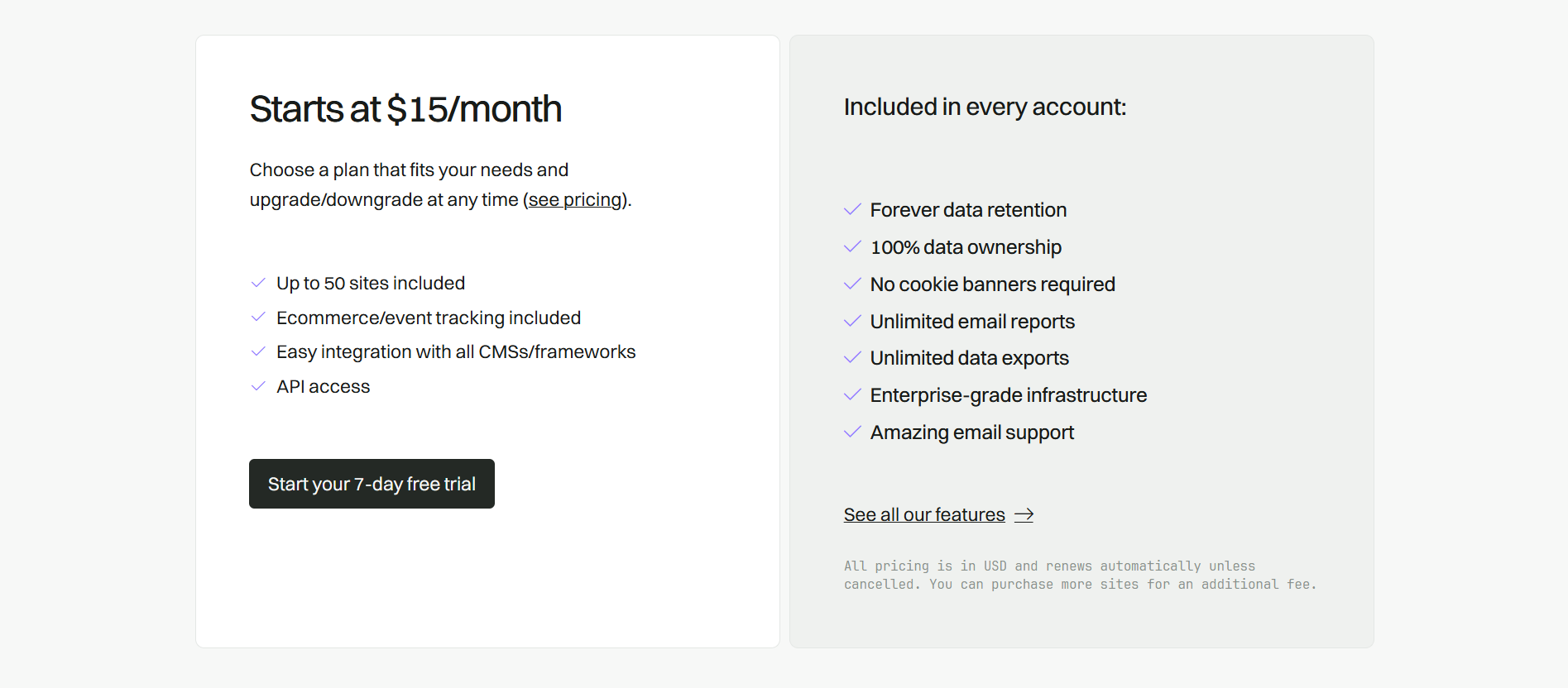Click the checkmark beside Amazing email support
1568x688 pixels.
[852, 432]
